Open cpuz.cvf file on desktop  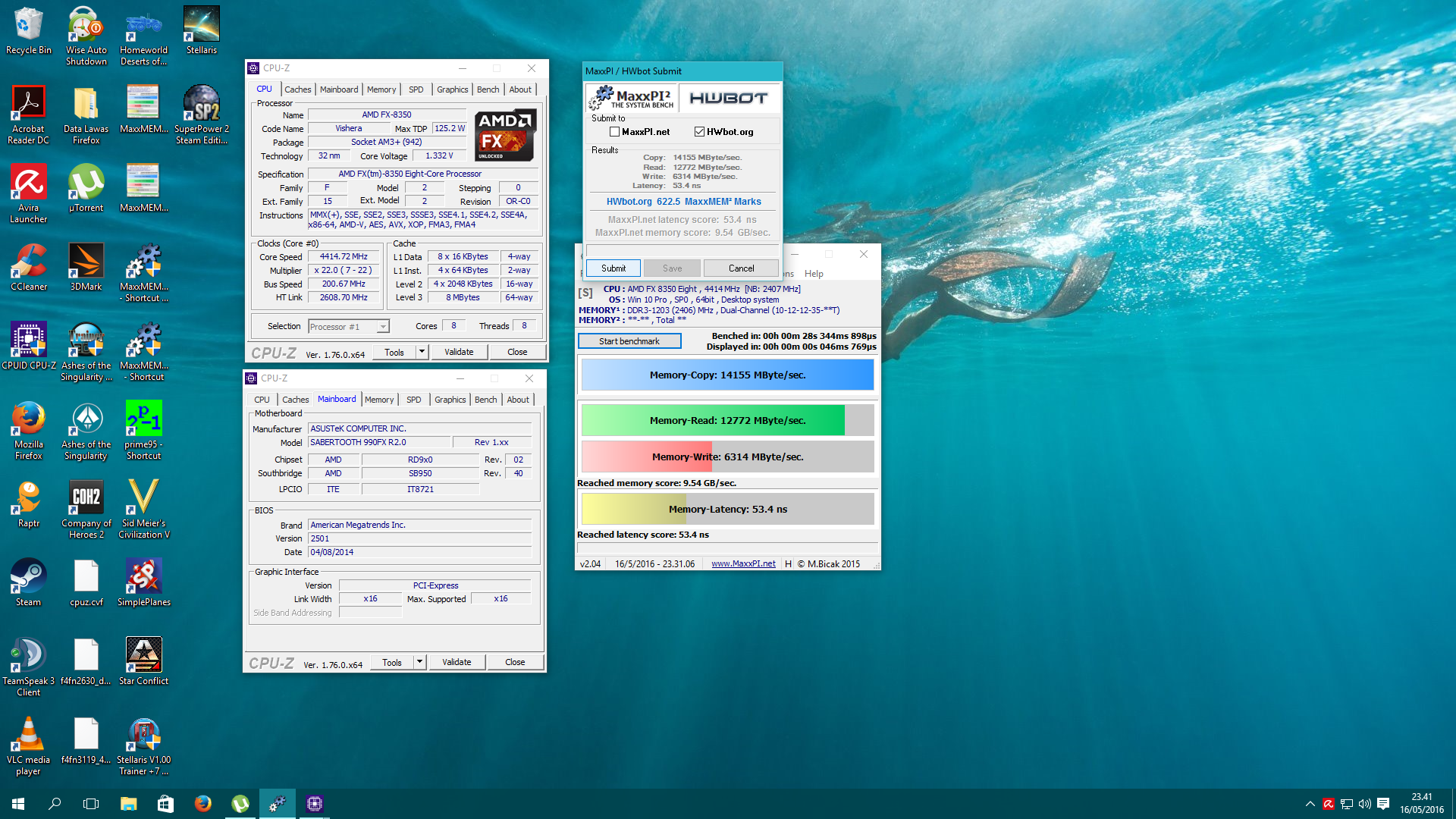pos(86,582)
